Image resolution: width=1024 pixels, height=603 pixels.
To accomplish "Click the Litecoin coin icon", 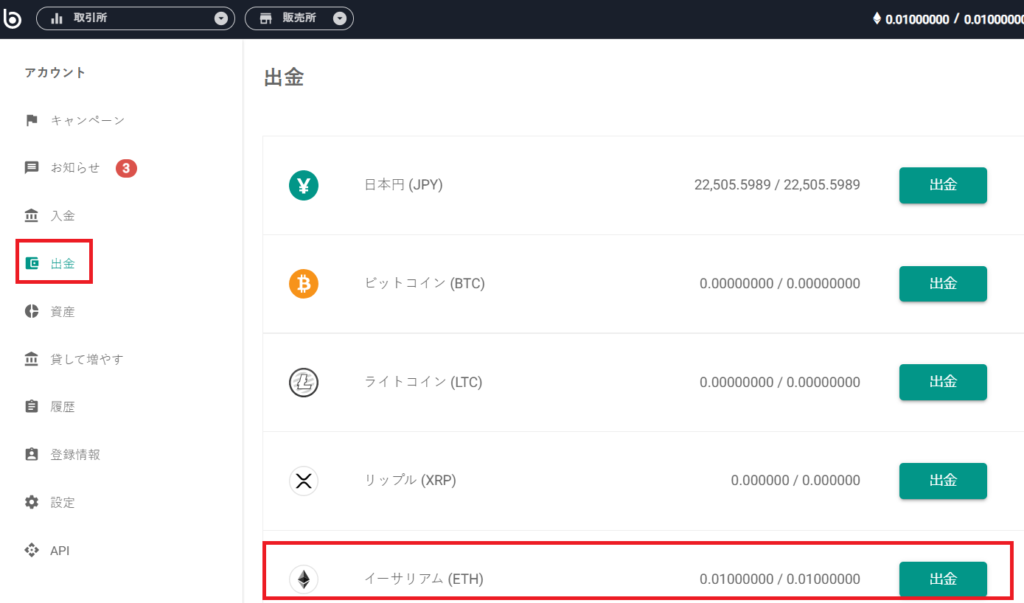I will 304,382.
